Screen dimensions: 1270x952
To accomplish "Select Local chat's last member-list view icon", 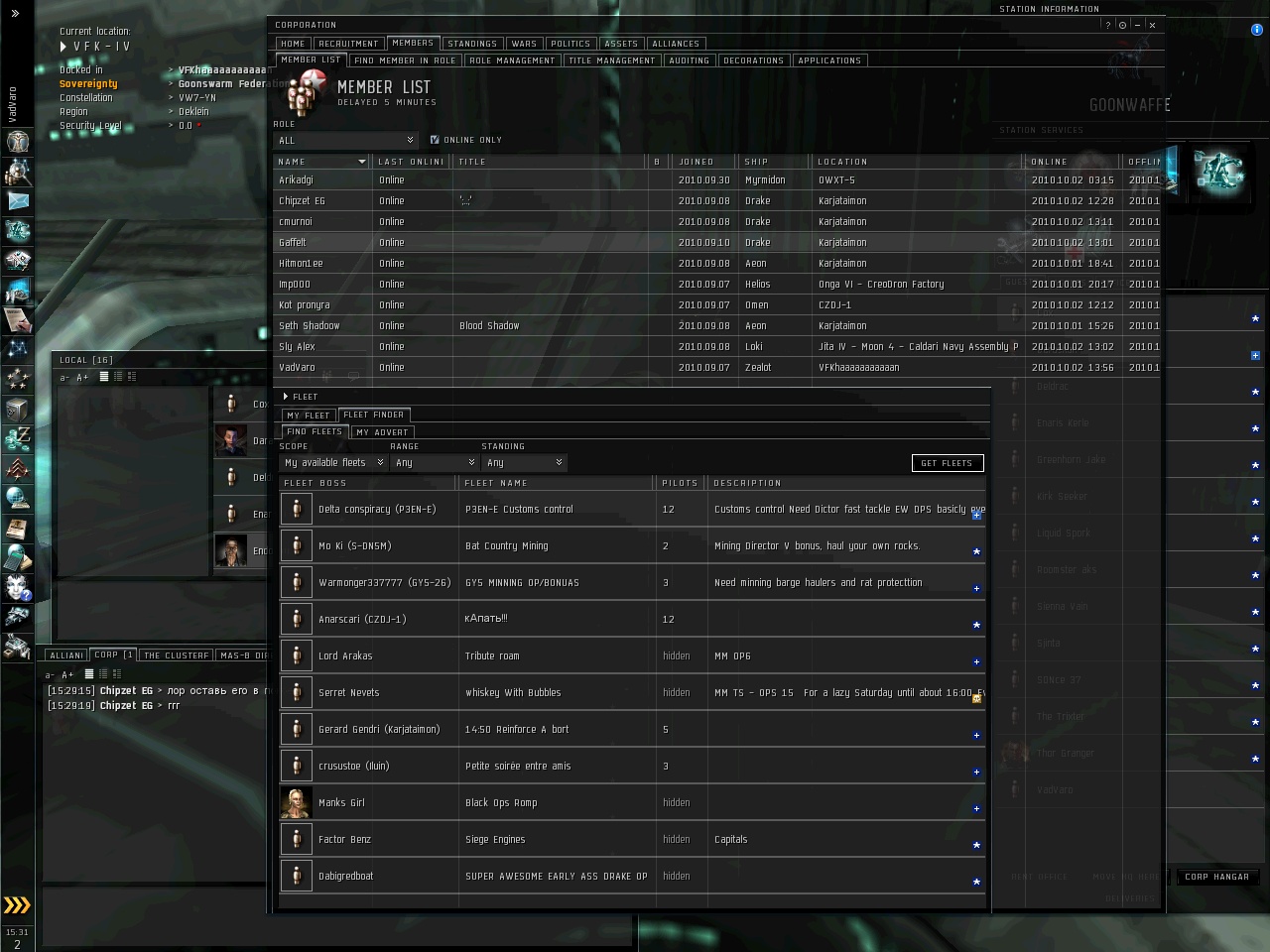I will (x=132, y=377).
